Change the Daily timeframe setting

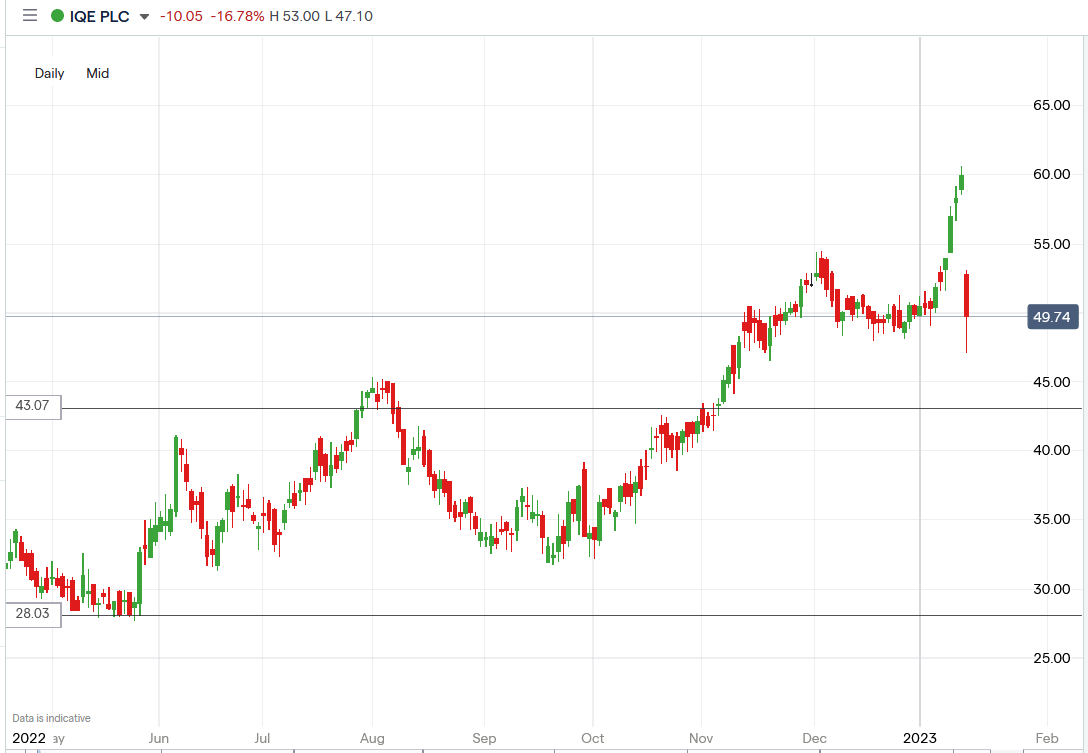click(x=49, y=73)
